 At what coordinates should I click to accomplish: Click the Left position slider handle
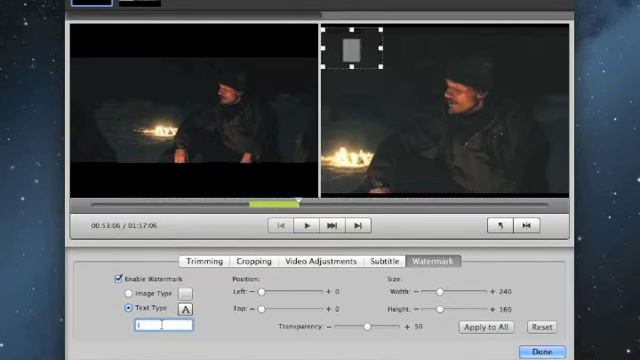pyautogui.click(x=262, y=292)
